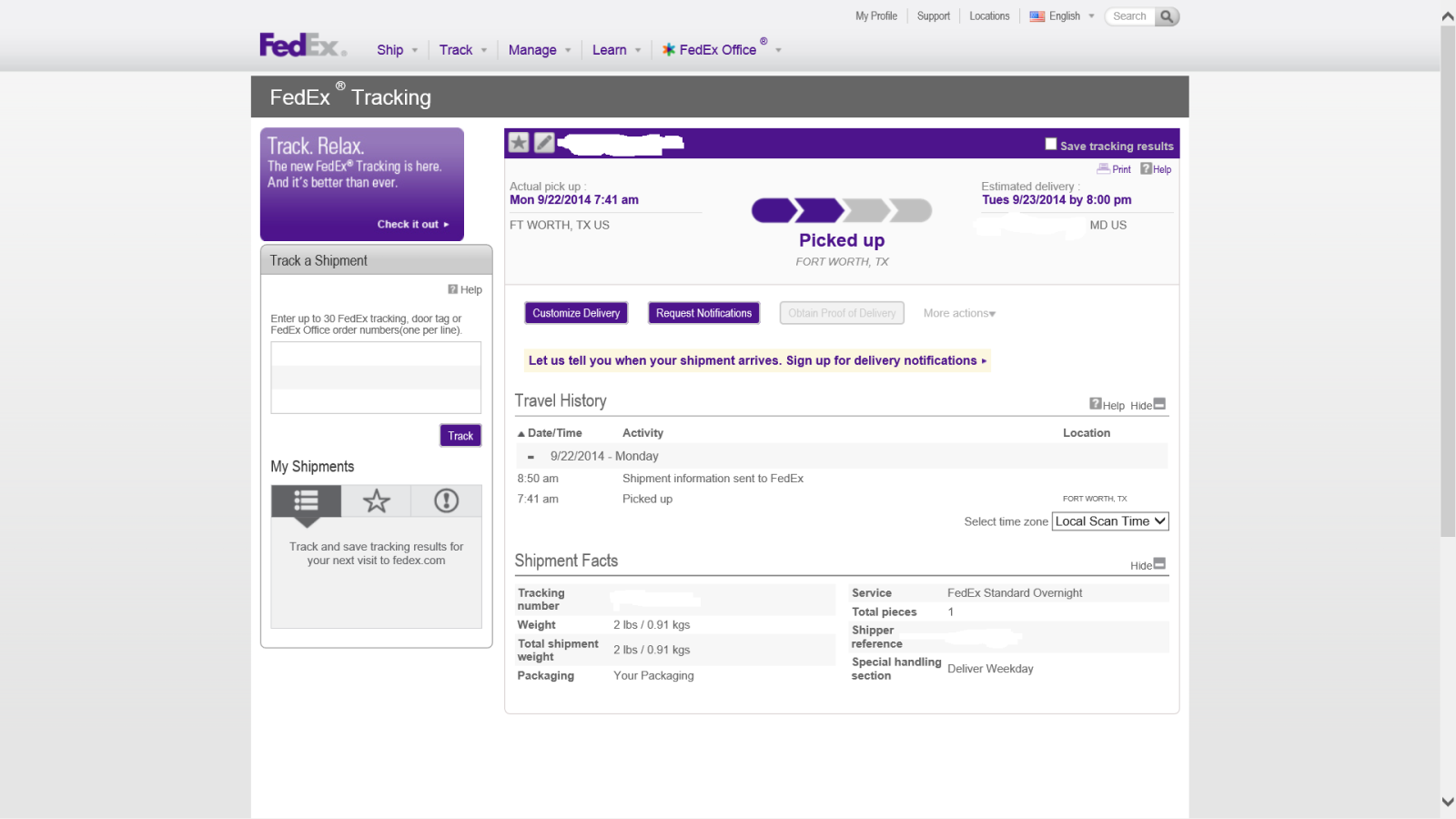Click the Track button under the tracking number box
This screenshot has width=1456, height=819.
[460, 436]
